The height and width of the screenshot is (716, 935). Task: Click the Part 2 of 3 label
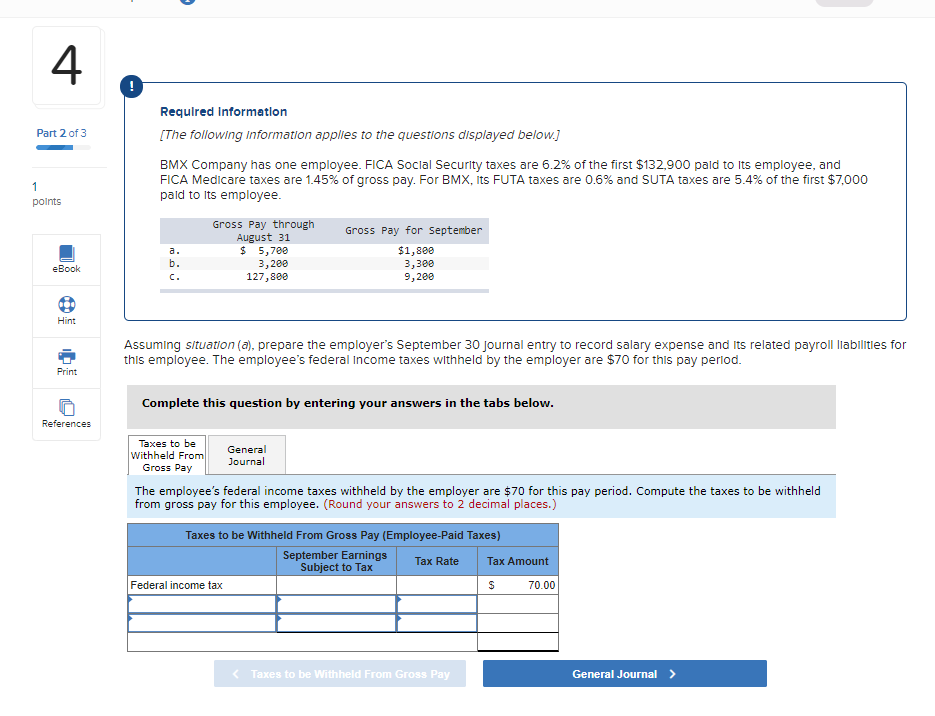click(x=61, y=133)
